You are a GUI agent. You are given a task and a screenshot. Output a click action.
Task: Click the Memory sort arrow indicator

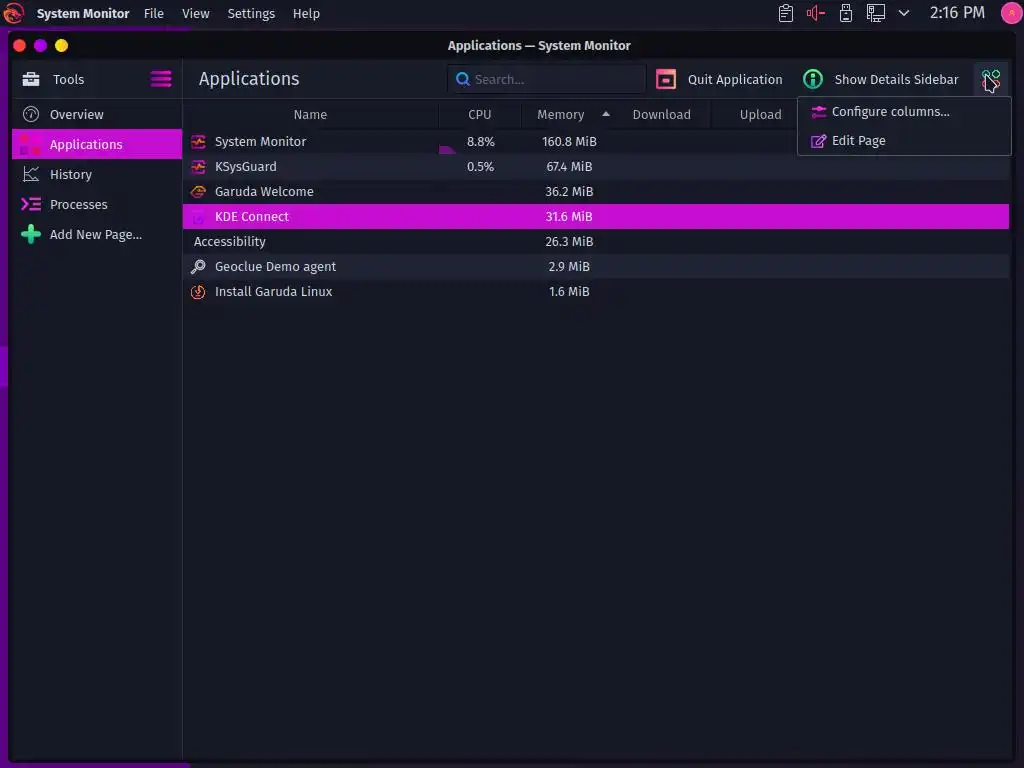[606, 114]
